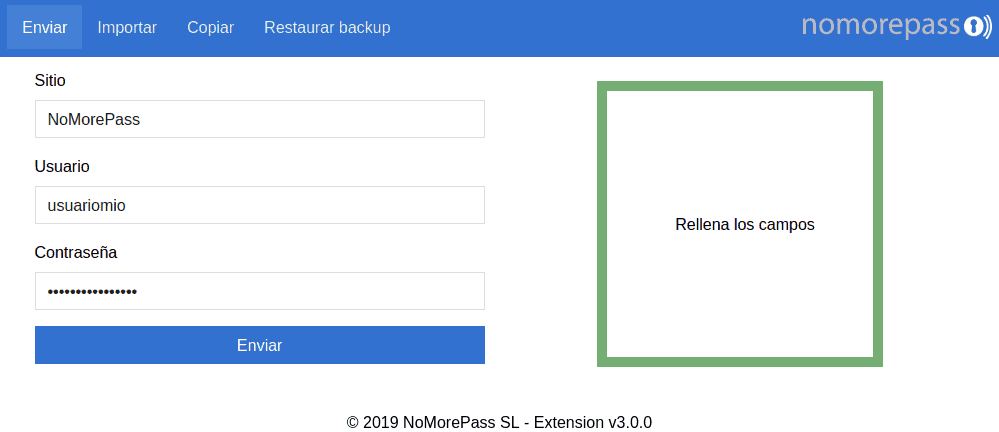Click the Sitio field label

50,80
